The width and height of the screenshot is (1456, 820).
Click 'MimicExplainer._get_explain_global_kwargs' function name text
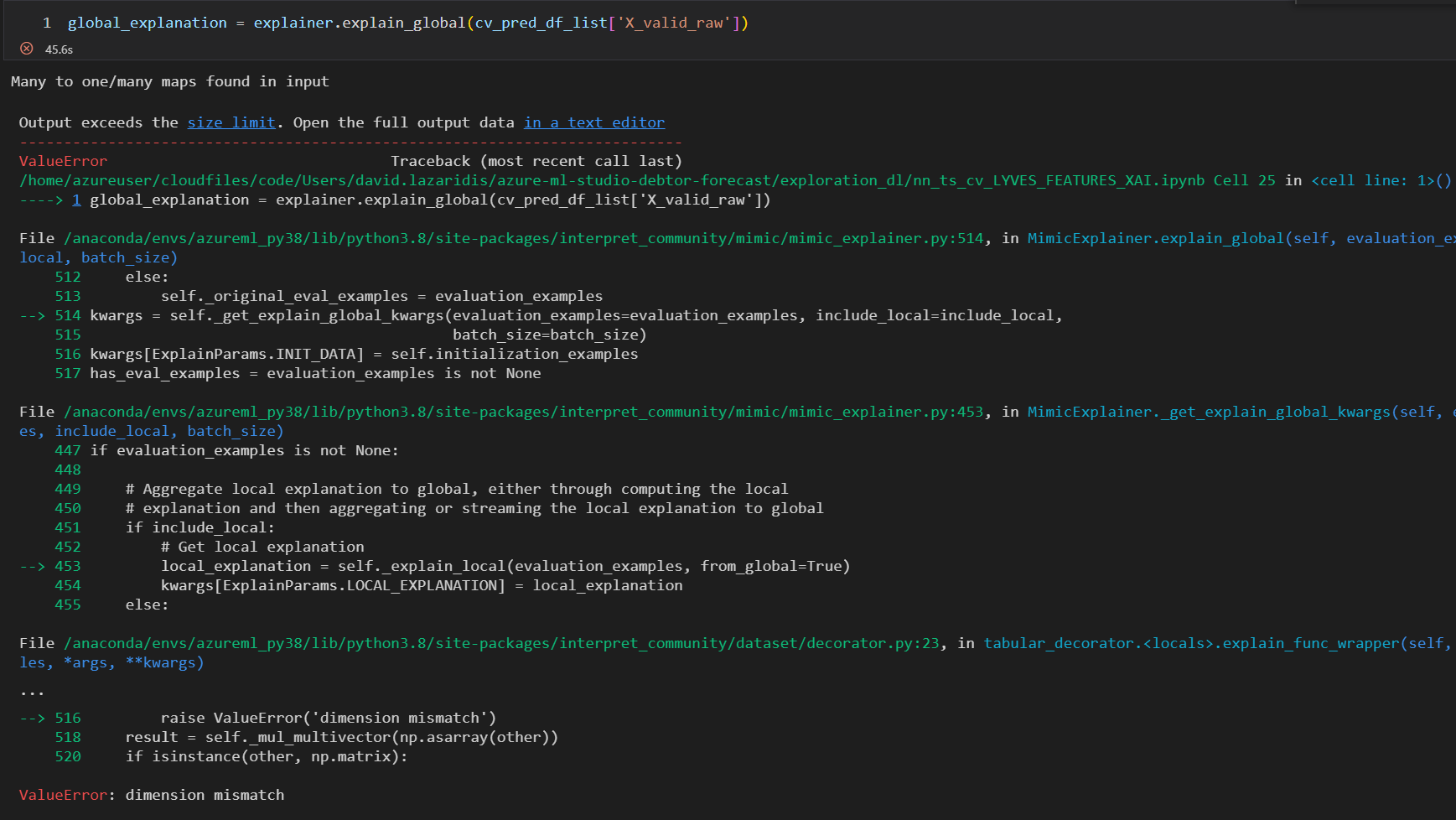(1209, 412)
